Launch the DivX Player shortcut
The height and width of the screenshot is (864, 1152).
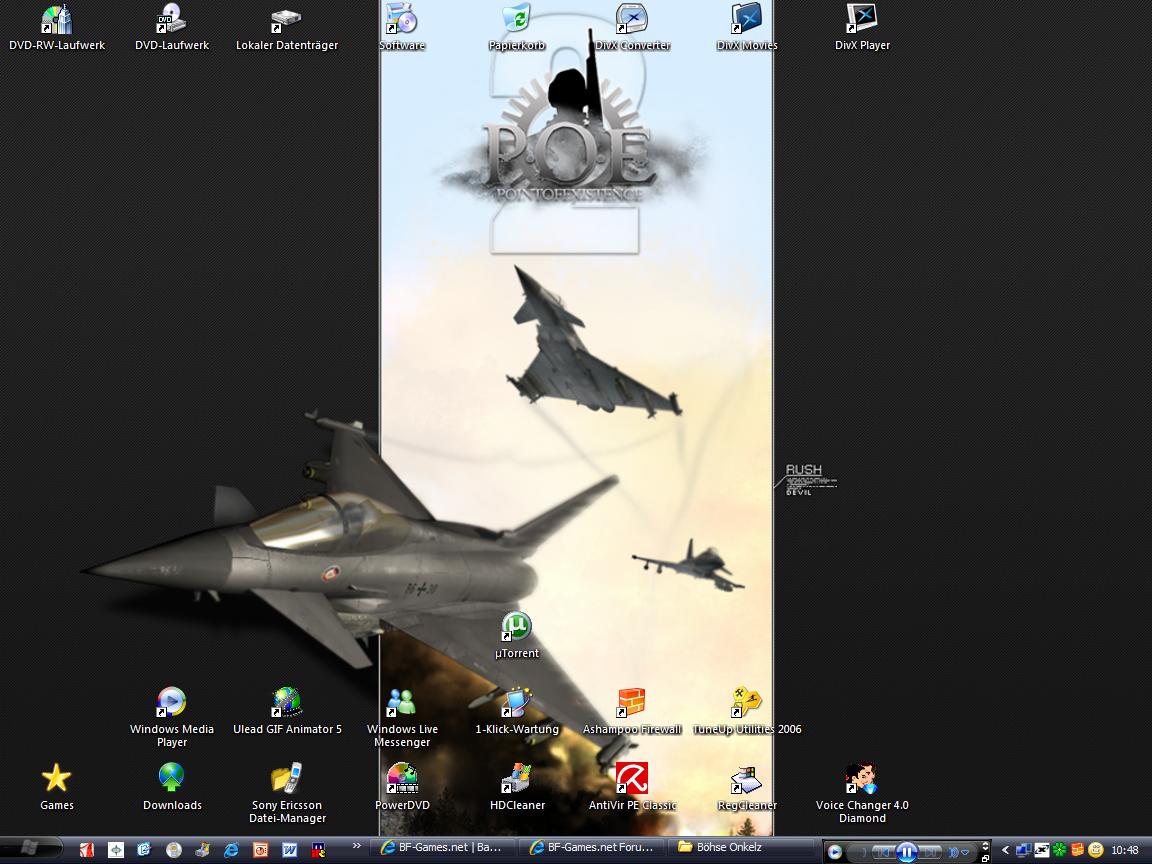[x=862, y=28]
